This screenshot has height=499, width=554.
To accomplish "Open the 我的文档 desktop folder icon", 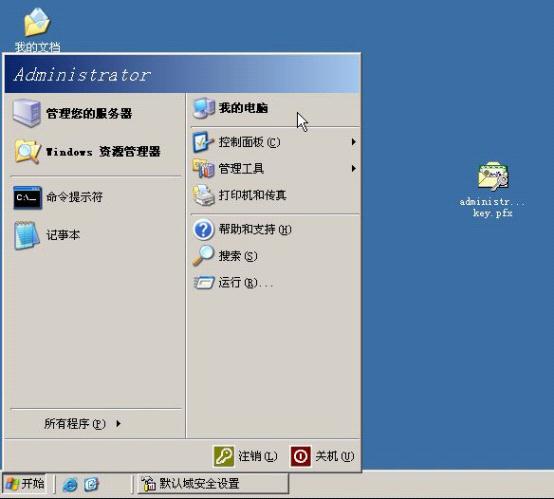I will [x=37, y=22].
